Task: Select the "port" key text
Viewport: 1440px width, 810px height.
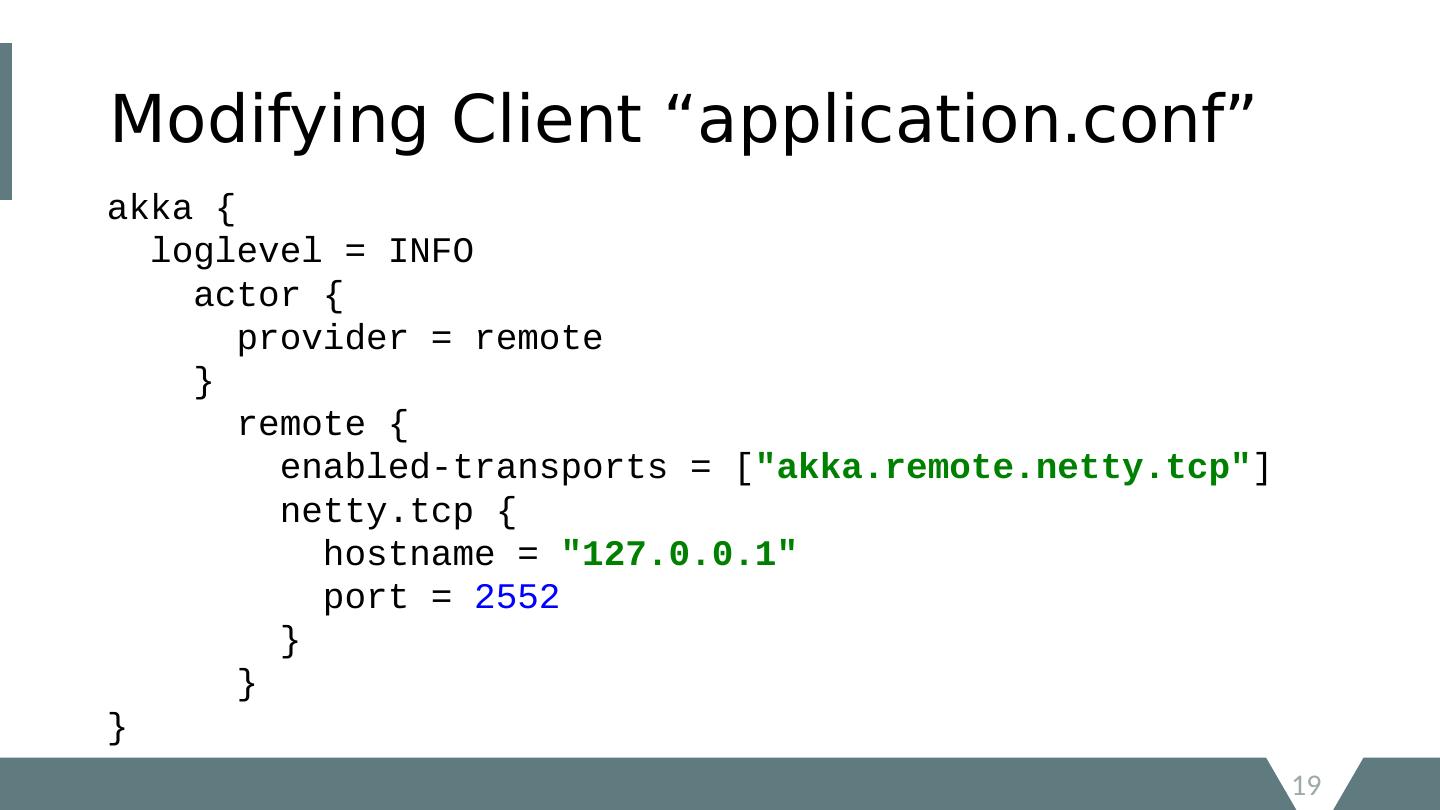Action: (365, 598)
